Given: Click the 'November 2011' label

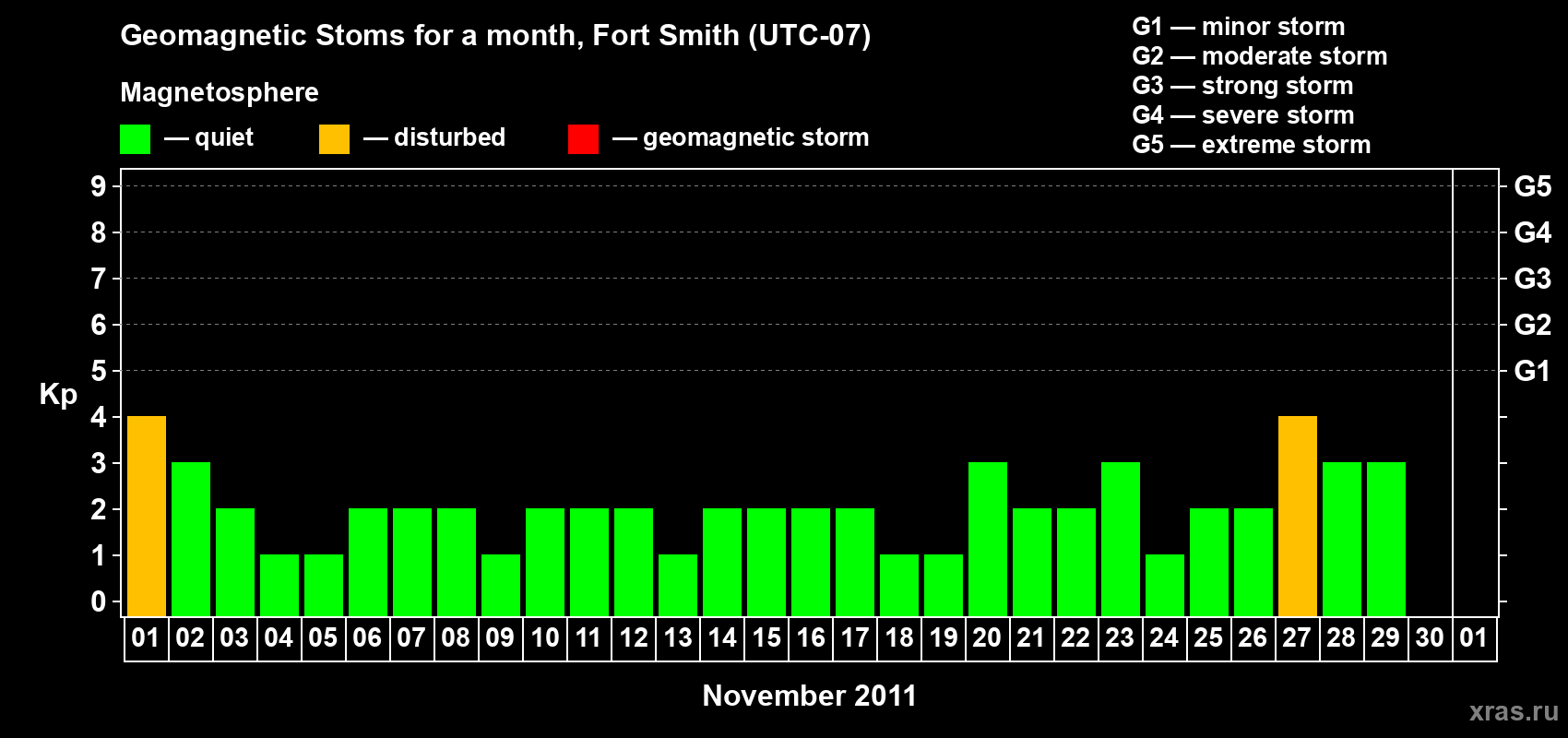Looking at the screenshot, I should click(810, 696).
